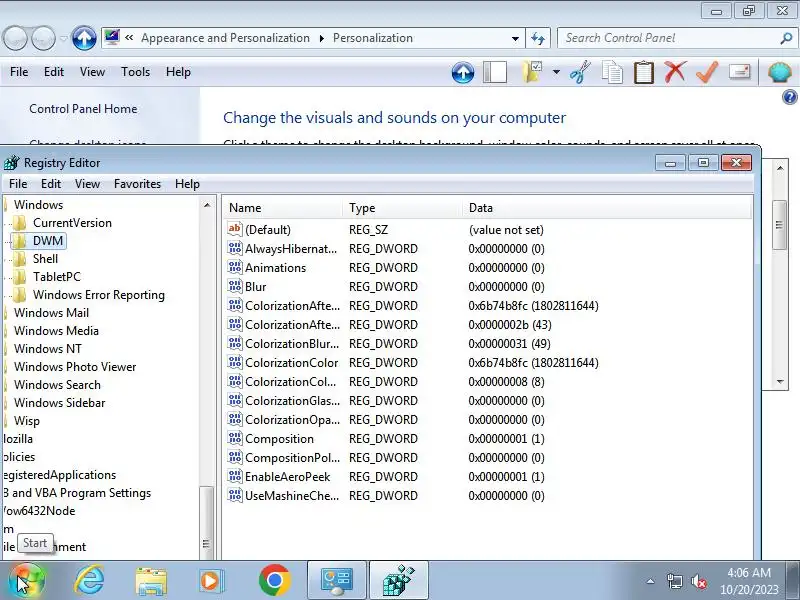Viewport: 800px width, 600px height.
Task: Click the muted volume icon in the tray
Action: 698,581
